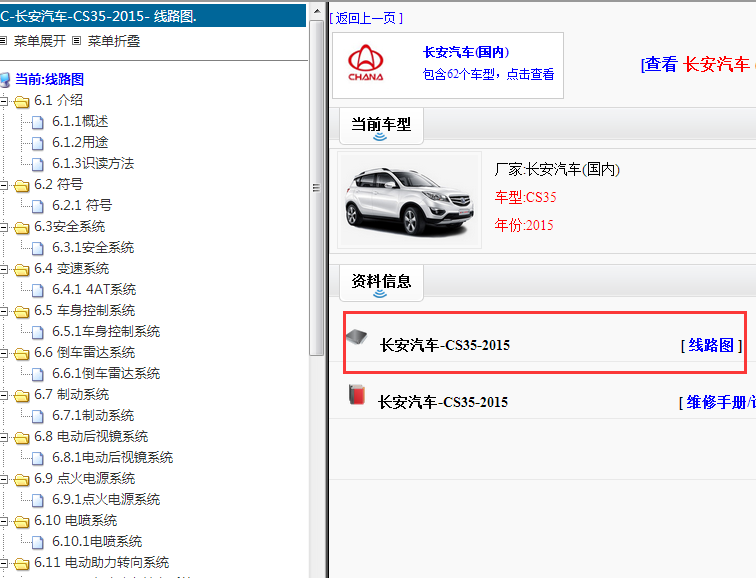Click the 6.5.1车身控制系统 document icon
Viewport: 756px width, 578px height.
pyautogui.click(x=37, y=332)
